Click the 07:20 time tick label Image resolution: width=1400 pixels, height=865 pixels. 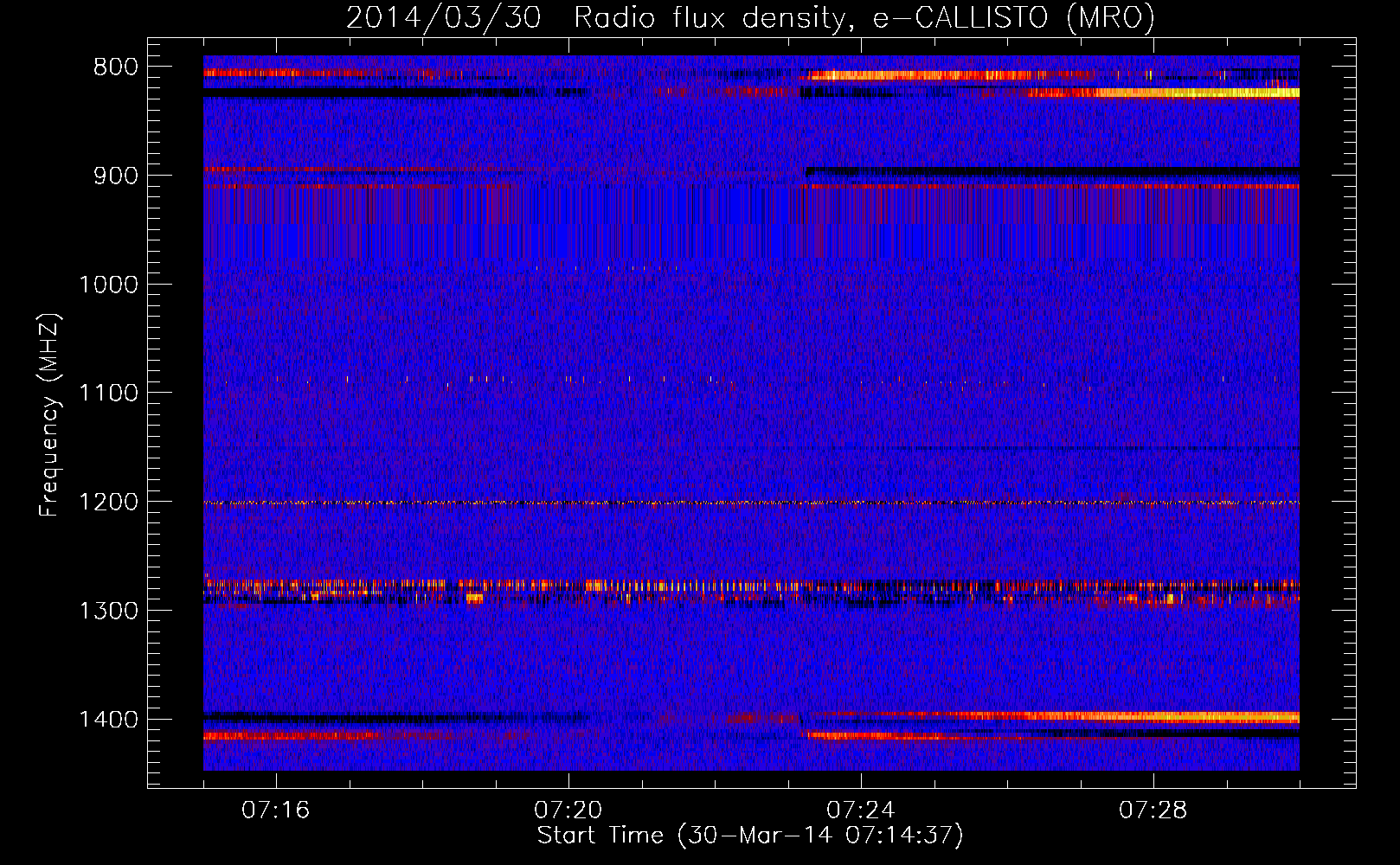click(x=568, y=811)
